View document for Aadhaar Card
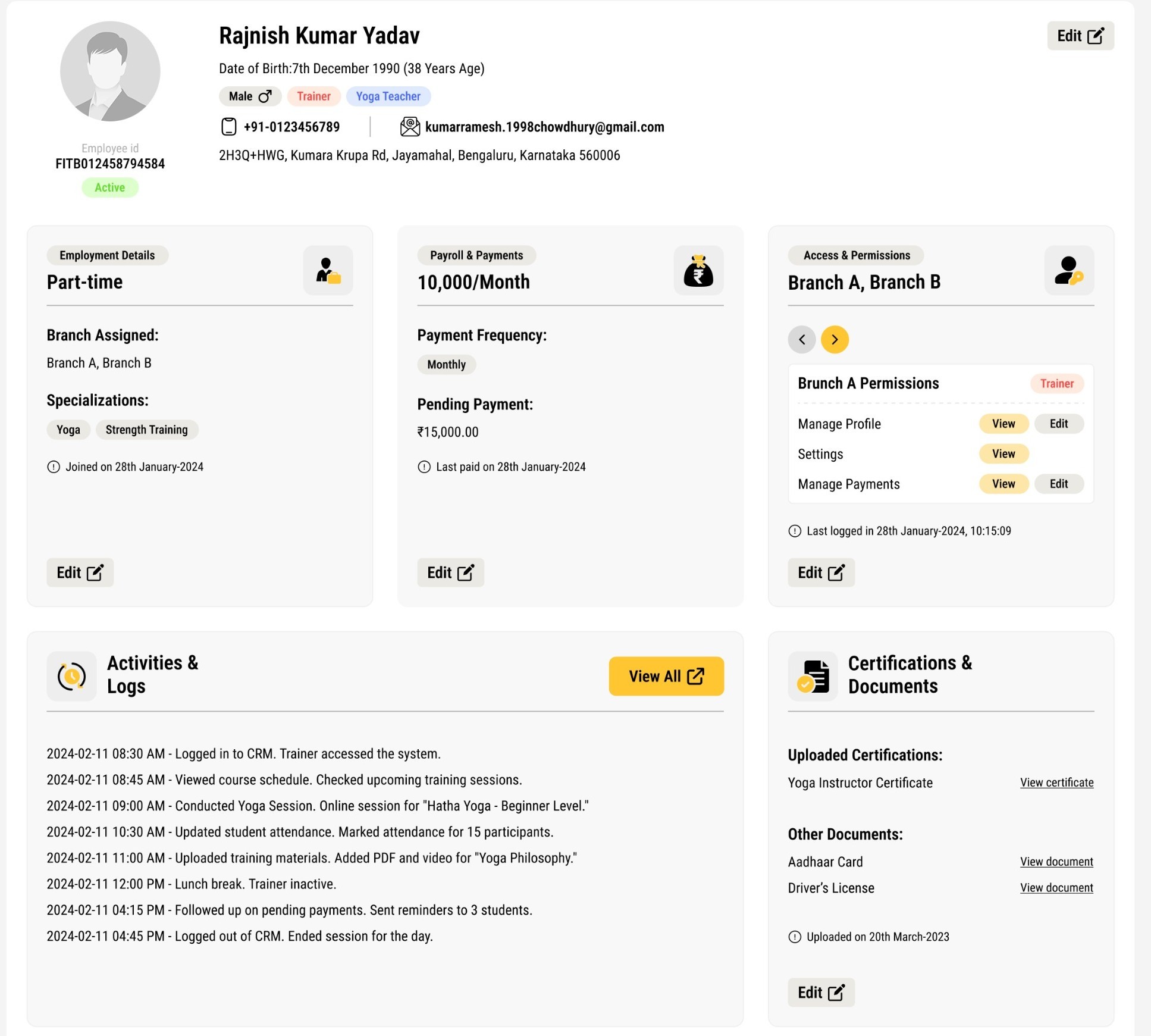 pos(1056,861)
